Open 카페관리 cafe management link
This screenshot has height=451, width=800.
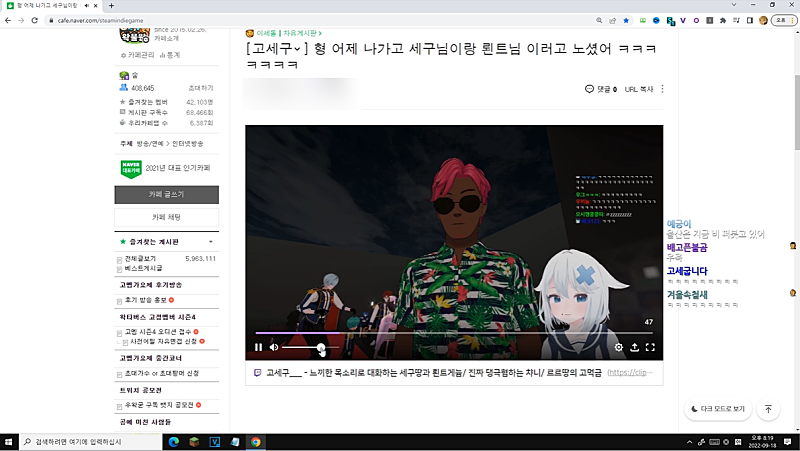click(x=138, y=55)
